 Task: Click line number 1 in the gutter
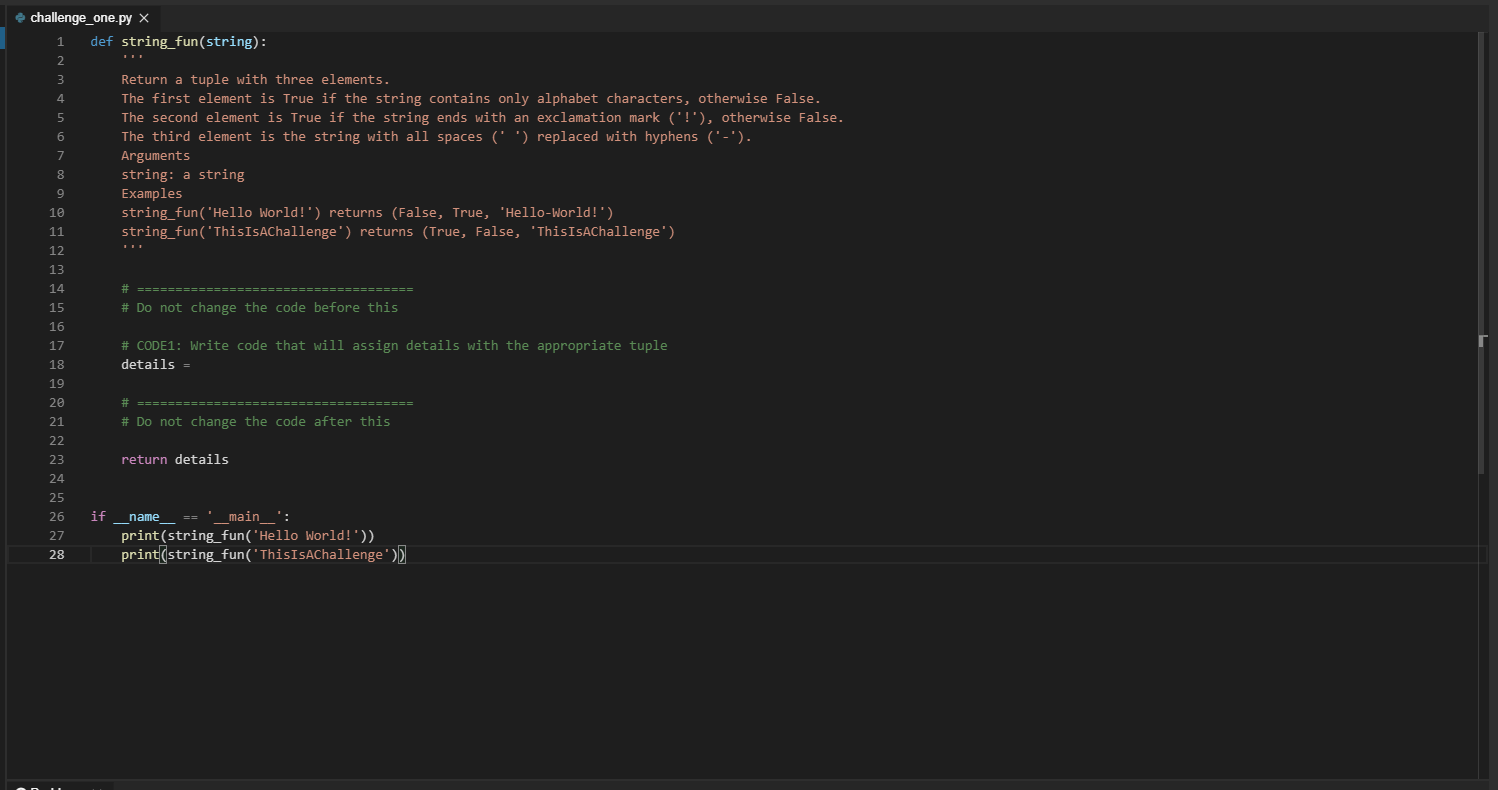coord(60,42)
